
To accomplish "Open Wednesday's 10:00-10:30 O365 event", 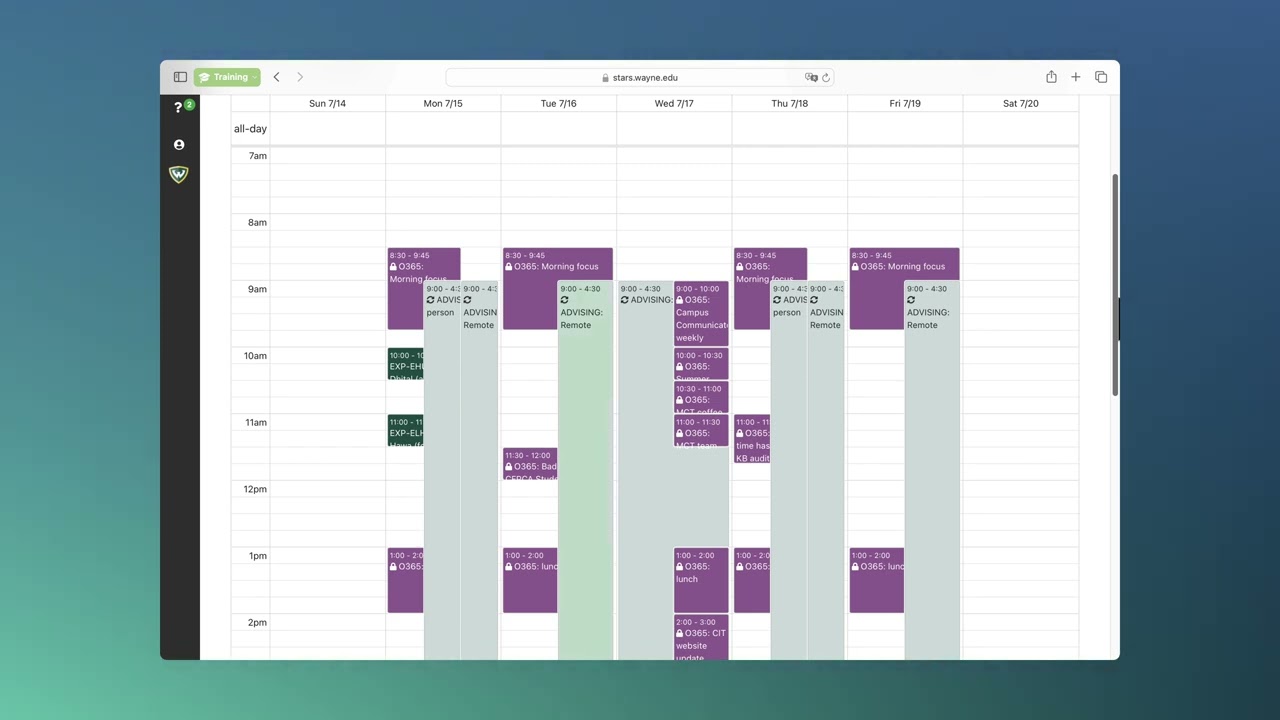I will click(x=701, y=364).
